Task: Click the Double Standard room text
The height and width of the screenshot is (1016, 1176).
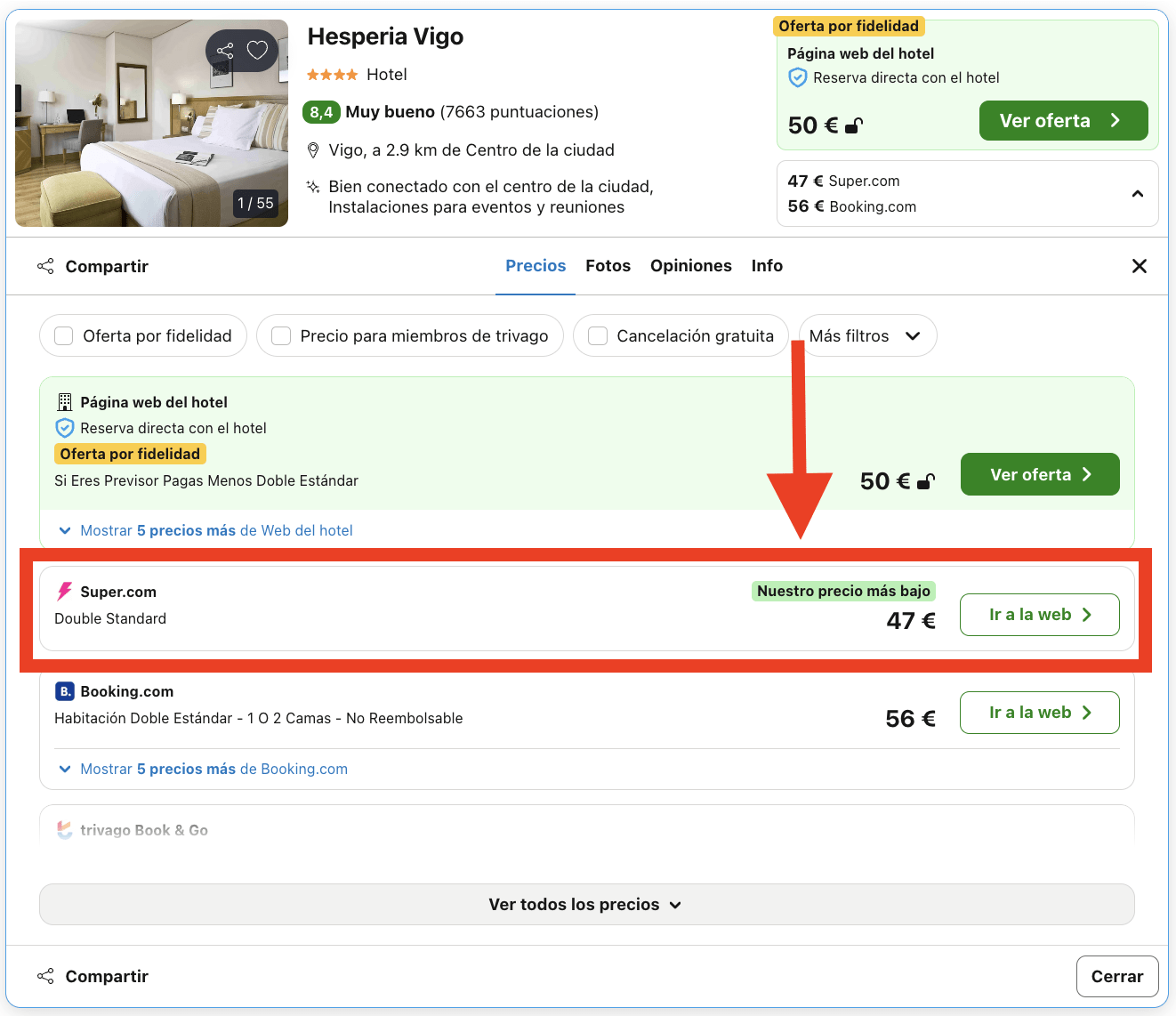Action: pos(110,618)
